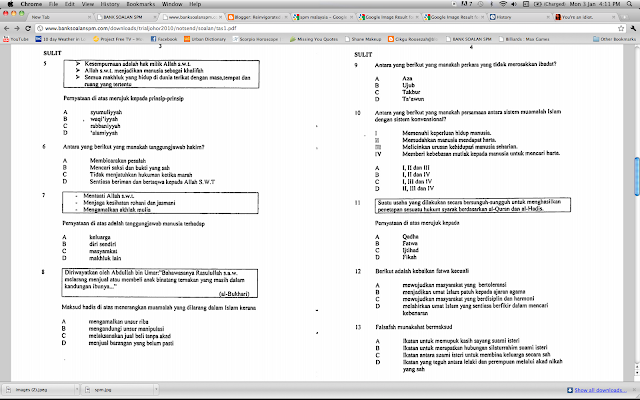640x400 pixels.
Task: Open the Missing You Quotes bookmark
Action: click(x=314, y=39)
